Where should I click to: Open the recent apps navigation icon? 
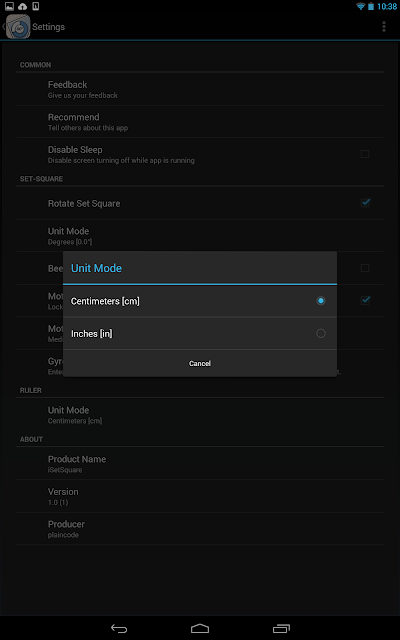click(281, 628)
